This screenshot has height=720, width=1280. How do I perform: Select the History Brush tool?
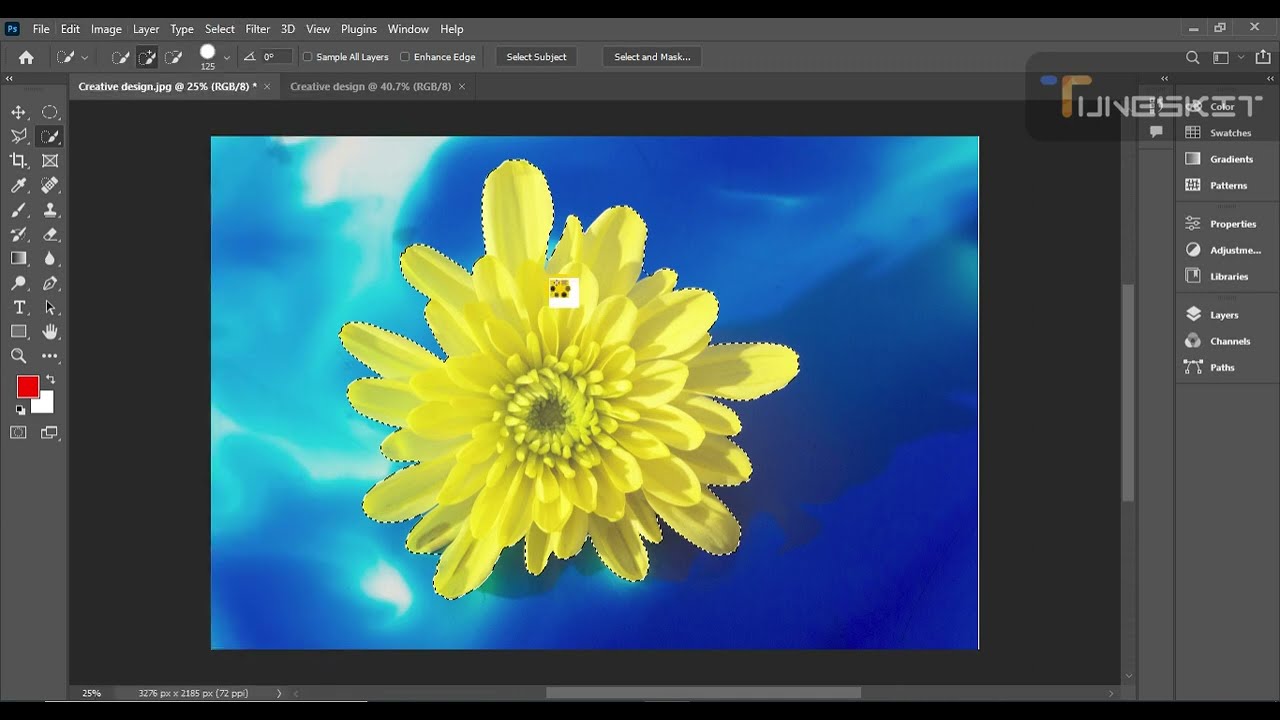click(19, 234)
